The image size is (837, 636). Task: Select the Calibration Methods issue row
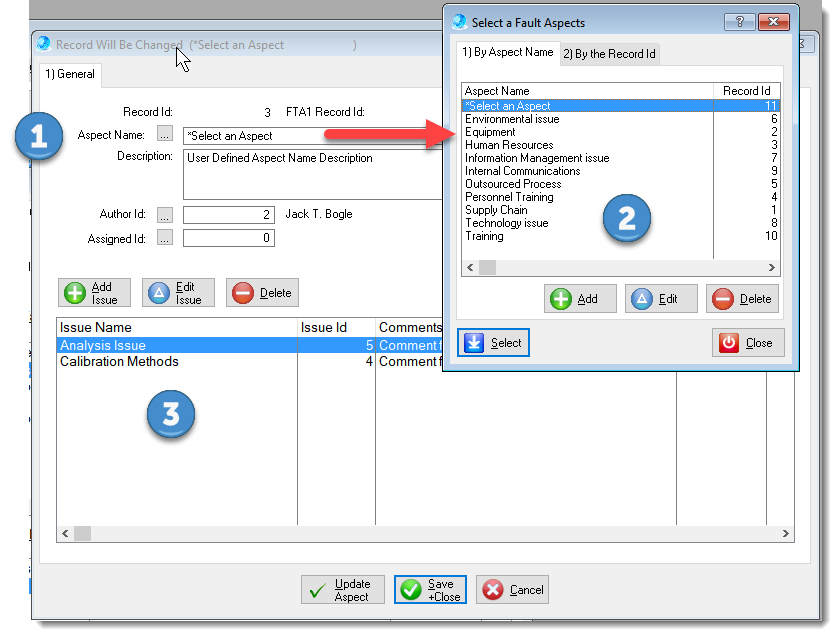(x=119, y=362)
